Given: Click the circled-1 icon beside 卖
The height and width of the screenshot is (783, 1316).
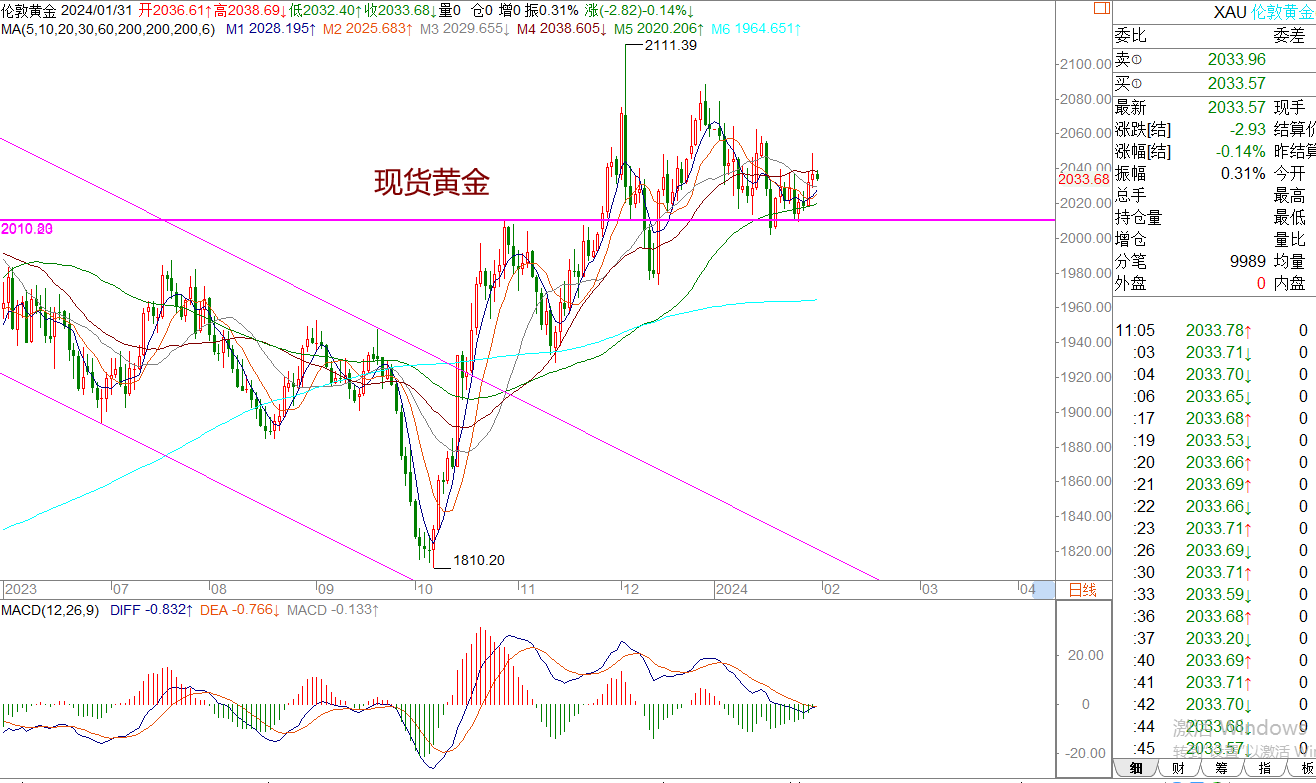Looking at the screenshot, I should (1137, 62).
